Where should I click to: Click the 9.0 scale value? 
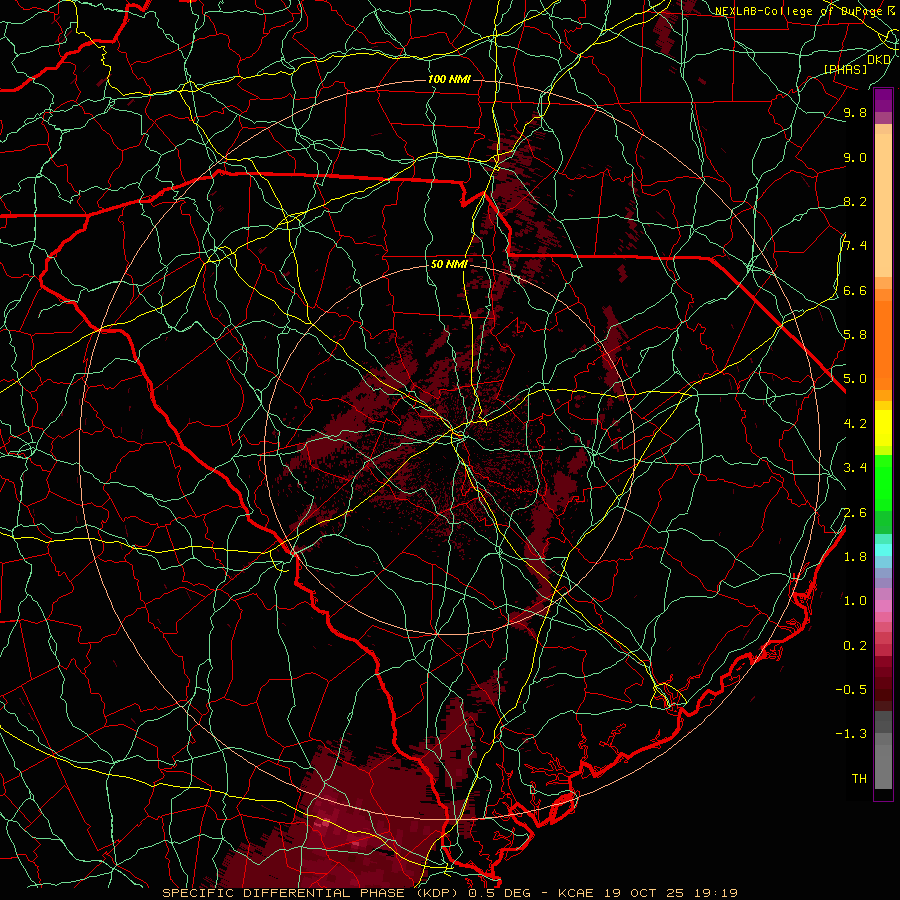point(855,158)
